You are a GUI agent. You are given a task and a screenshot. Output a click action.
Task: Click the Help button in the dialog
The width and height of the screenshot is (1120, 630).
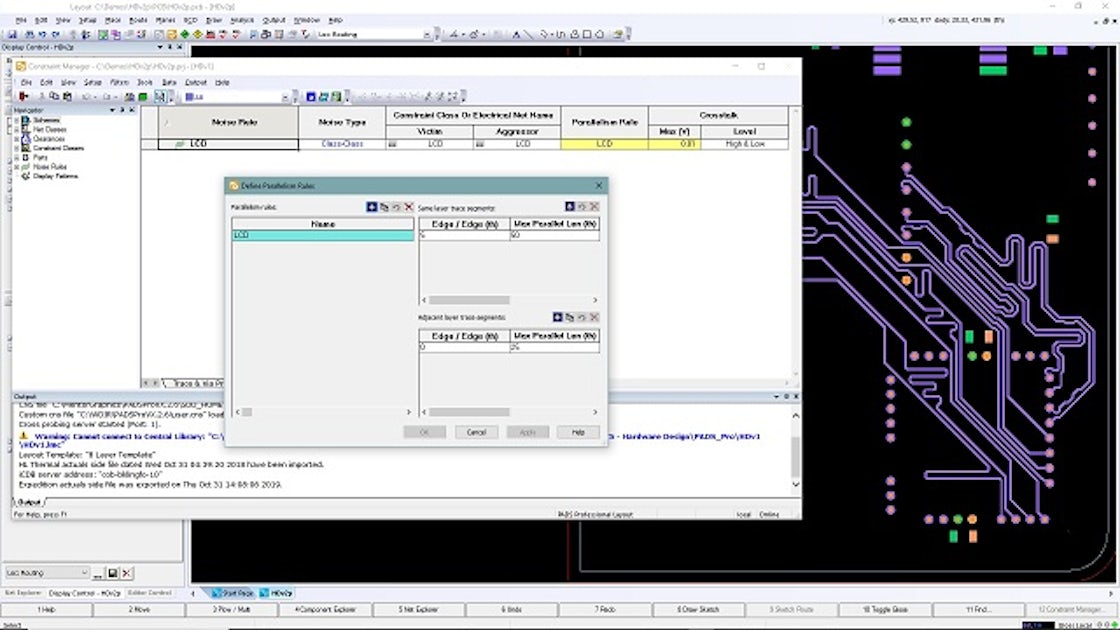[579, 432]
